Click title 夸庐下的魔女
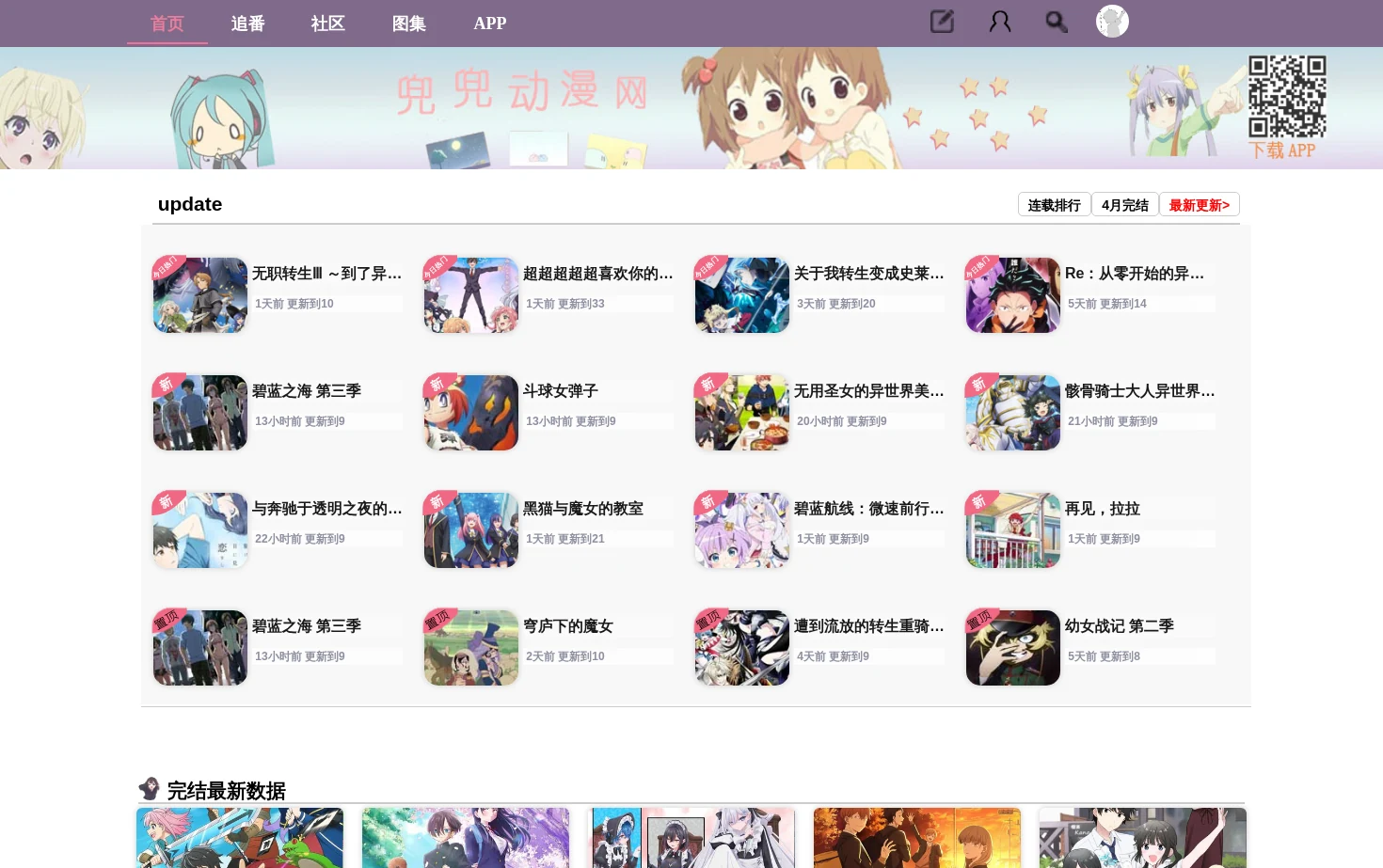1383x868 pixels. (x=568, y=626)
